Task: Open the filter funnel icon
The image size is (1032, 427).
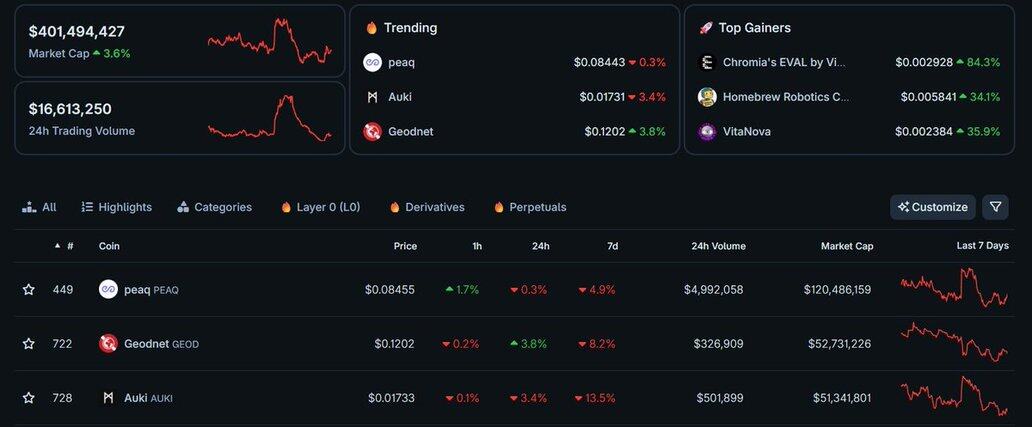Action: 995,207
